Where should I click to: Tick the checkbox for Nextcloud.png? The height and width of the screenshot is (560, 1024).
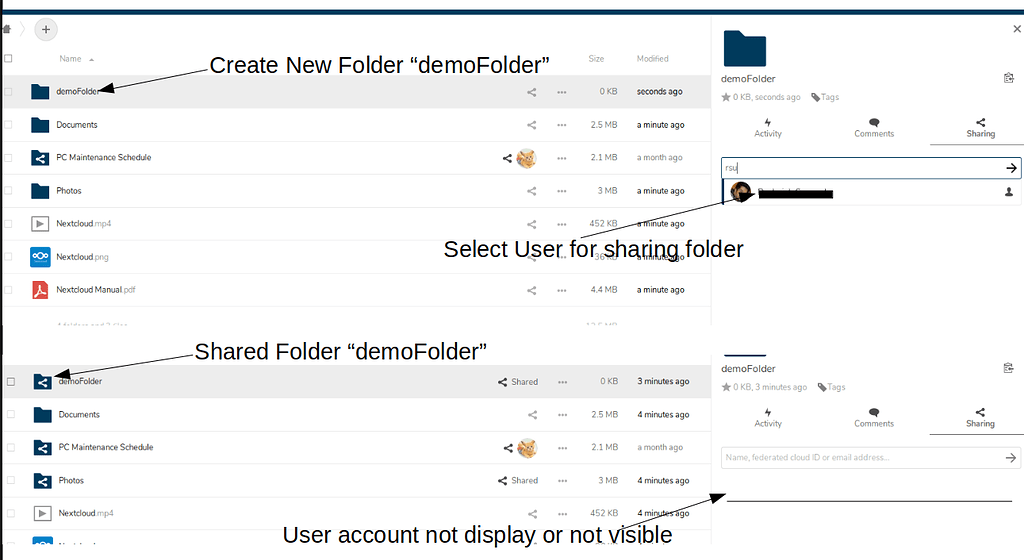click(x=8, y=257)
